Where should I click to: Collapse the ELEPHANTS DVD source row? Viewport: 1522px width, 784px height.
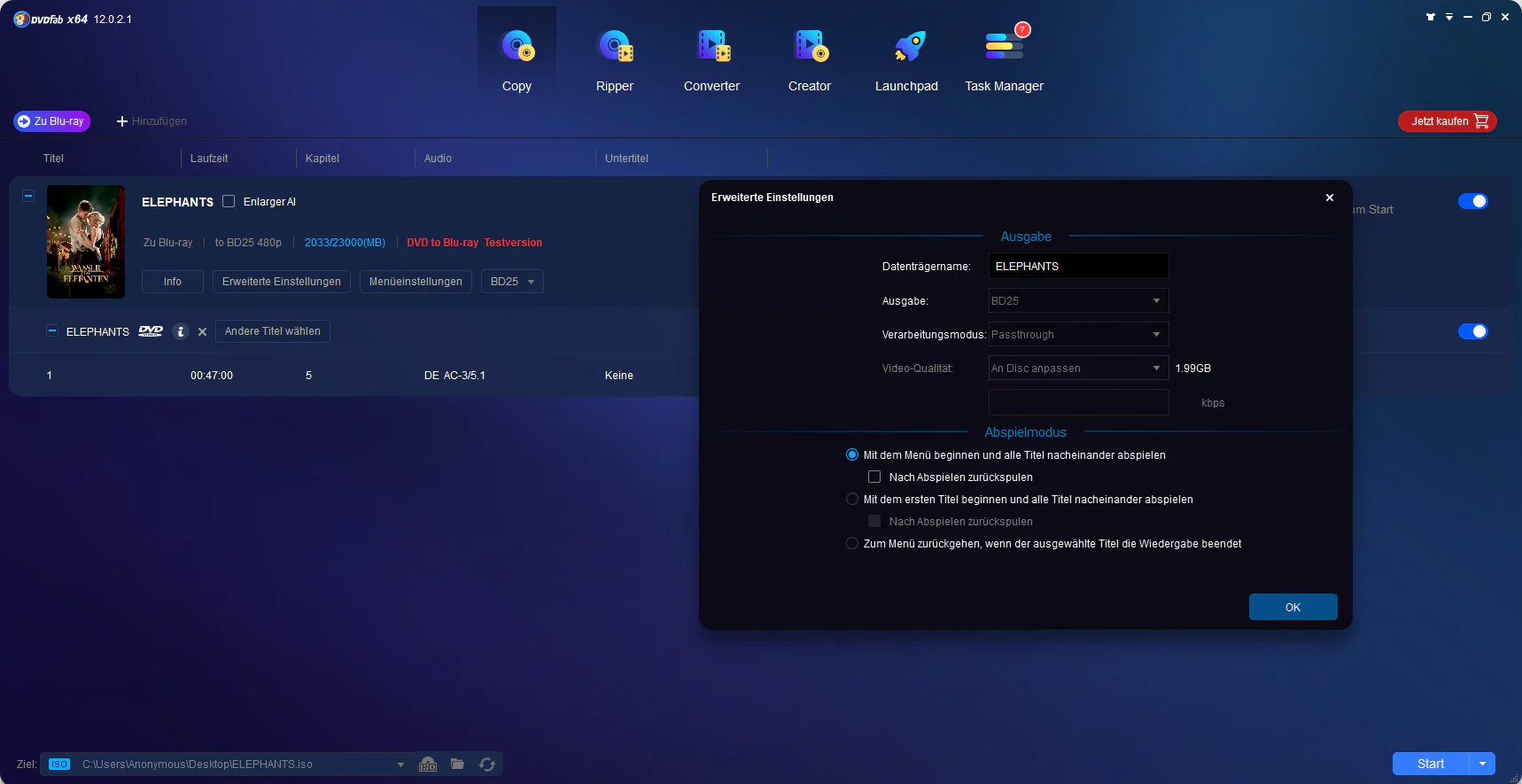tap(52, 330)
